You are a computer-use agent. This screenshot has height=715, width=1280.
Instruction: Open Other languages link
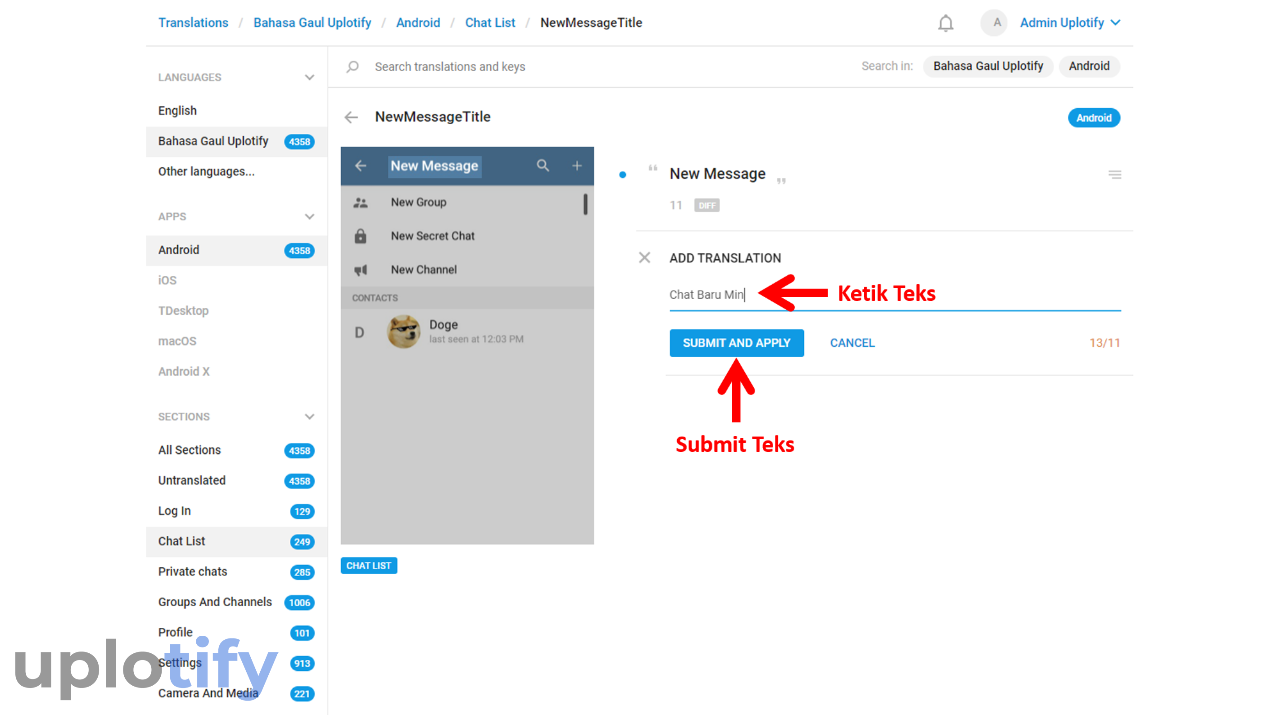[x=206, y=171]
